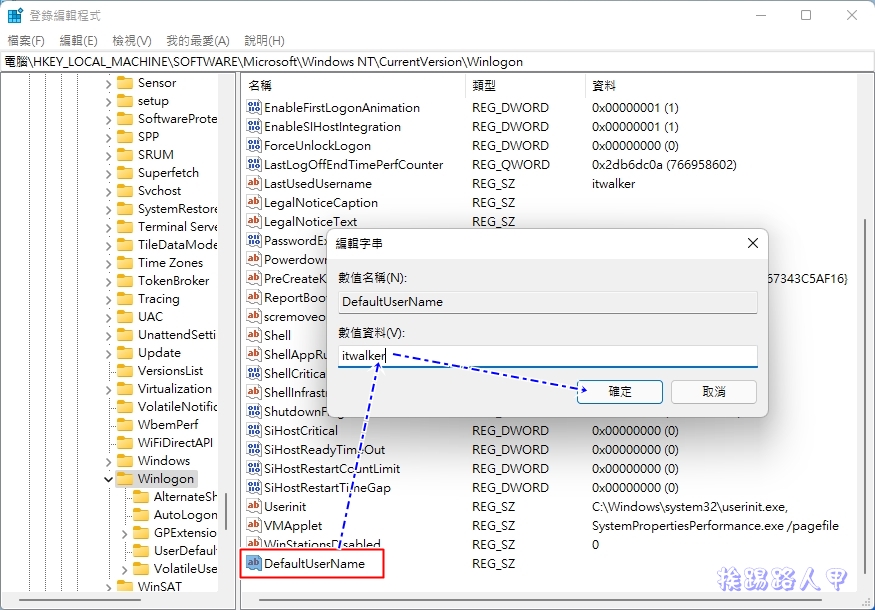Click the userinit.exe path data cell
This screenshot has width=875, height=610.
coord(690,507)
